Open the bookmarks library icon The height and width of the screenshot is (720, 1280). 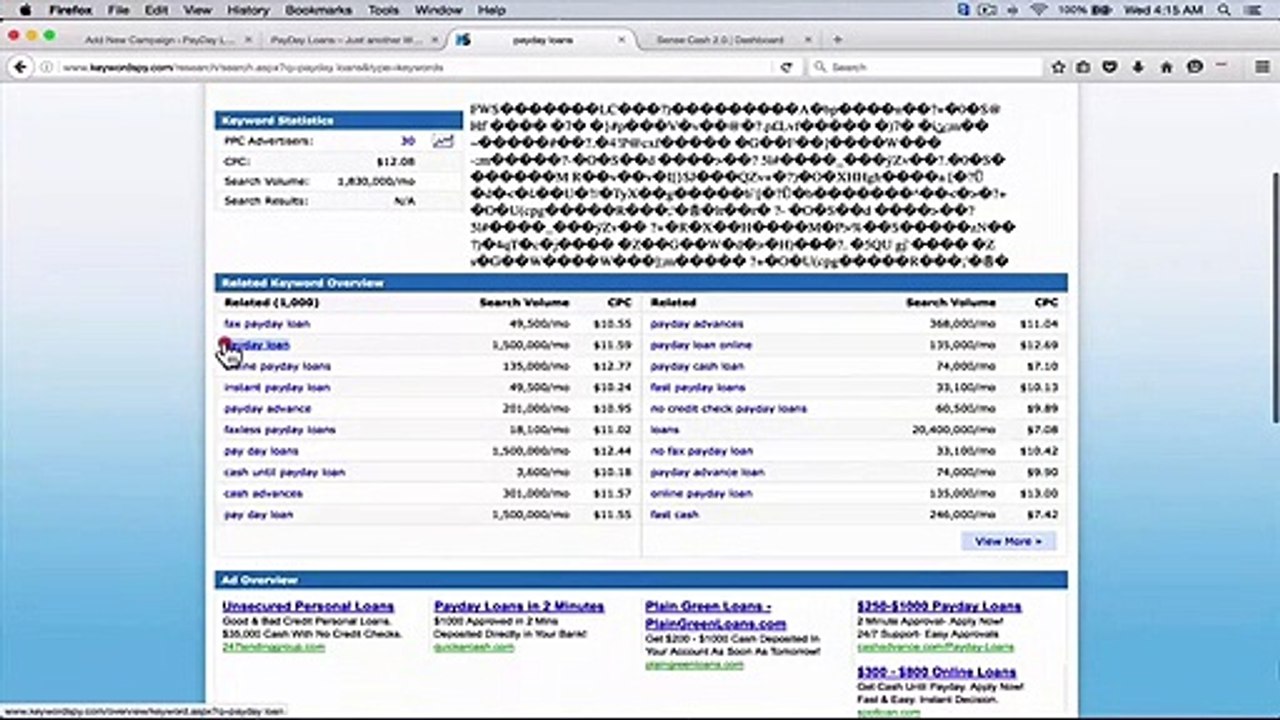(1084, 67)
